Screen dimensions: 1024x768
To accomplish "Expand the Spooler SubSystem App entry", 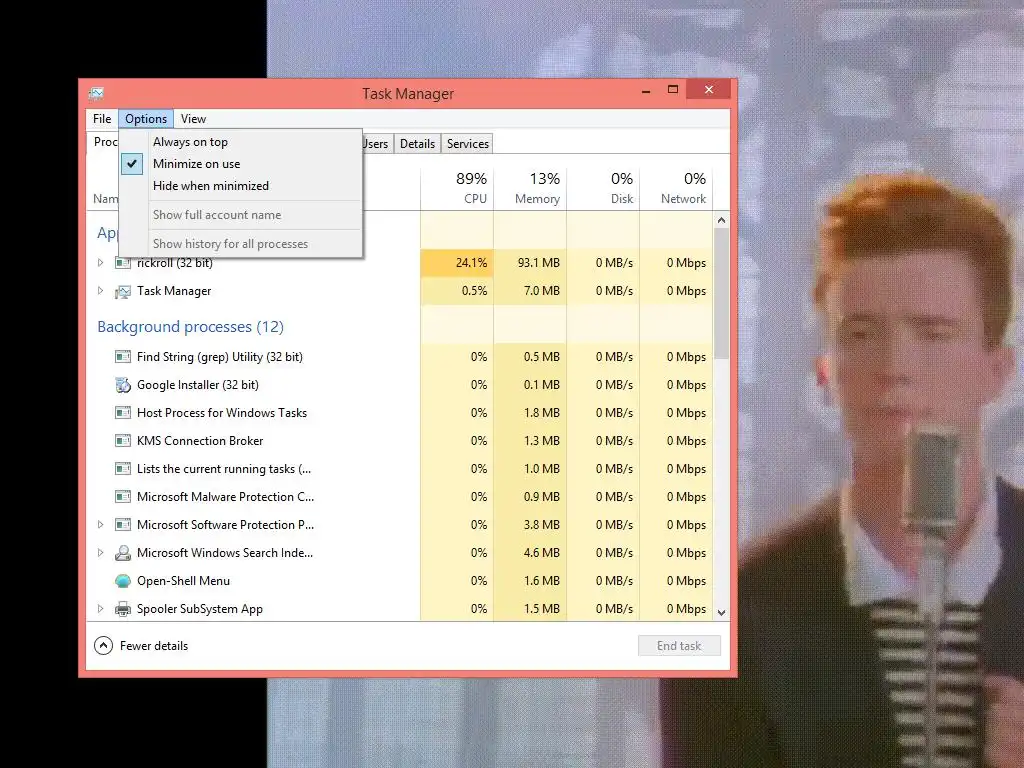I will click(101, 609).
